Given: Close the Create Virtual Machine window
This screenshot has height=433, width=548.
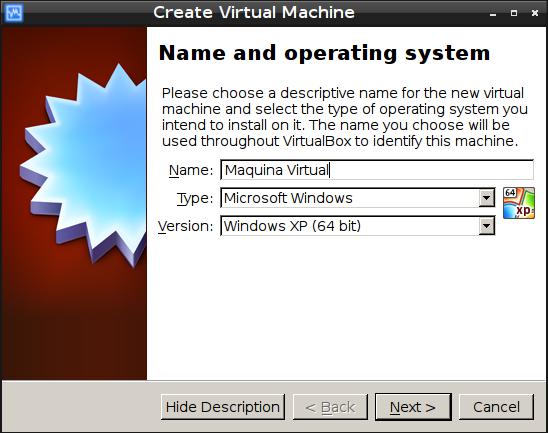Looking at the screenshot, I should [535, 13].
